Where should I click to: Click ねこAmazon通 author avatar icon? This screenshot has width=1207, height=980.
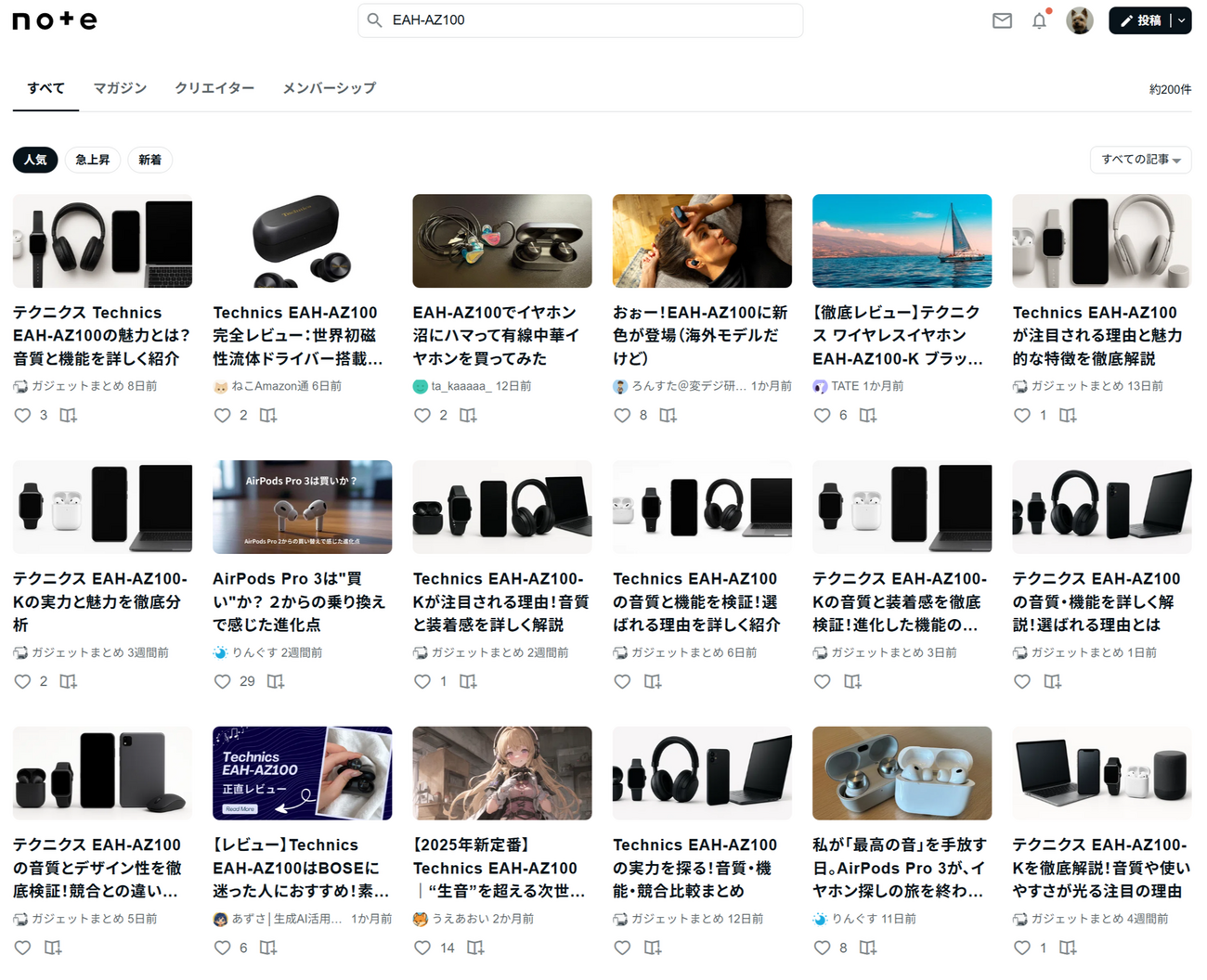point(221,387)
